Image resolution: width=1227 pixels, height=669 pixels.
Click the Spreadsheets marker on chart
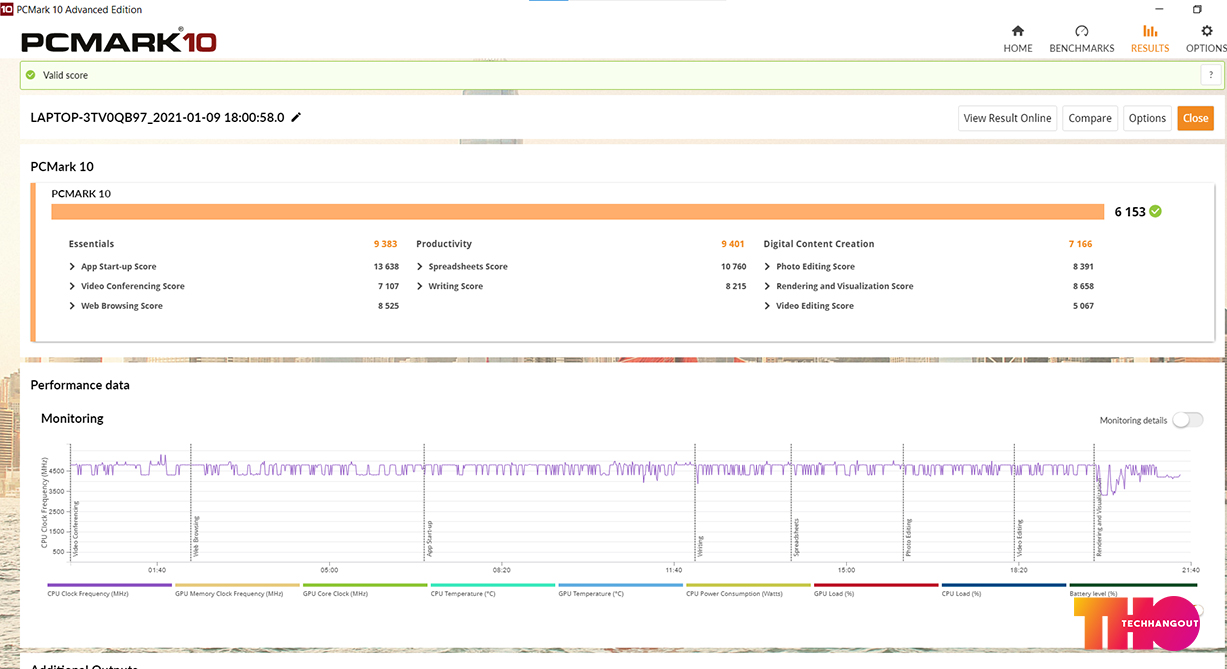click(796, 537)
